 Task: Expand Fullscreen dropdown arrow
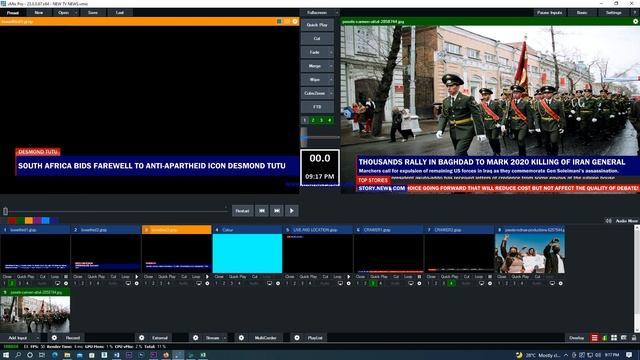337,13
